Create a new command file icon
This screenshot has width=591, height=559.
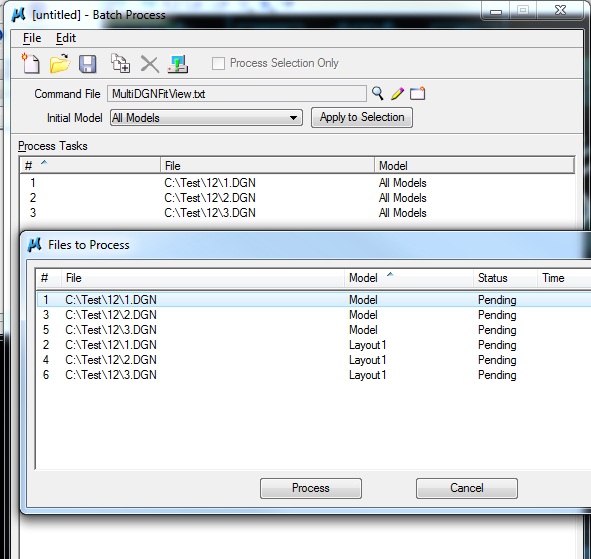(418, 93)
